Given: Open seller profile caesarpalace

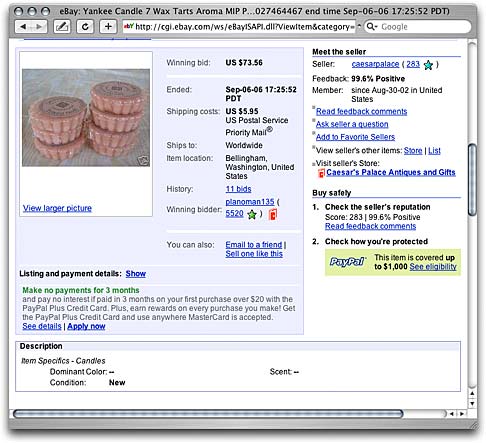Looking at the screenshot, I should coord(375,64).
